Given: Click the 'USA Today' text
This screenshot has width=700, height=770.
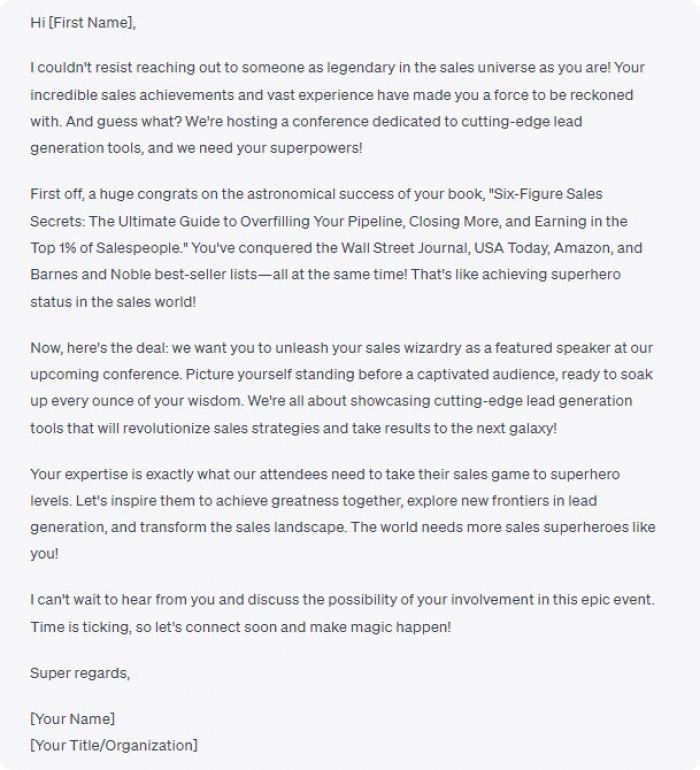Looking at the screenshot, I should coord(511,248).
